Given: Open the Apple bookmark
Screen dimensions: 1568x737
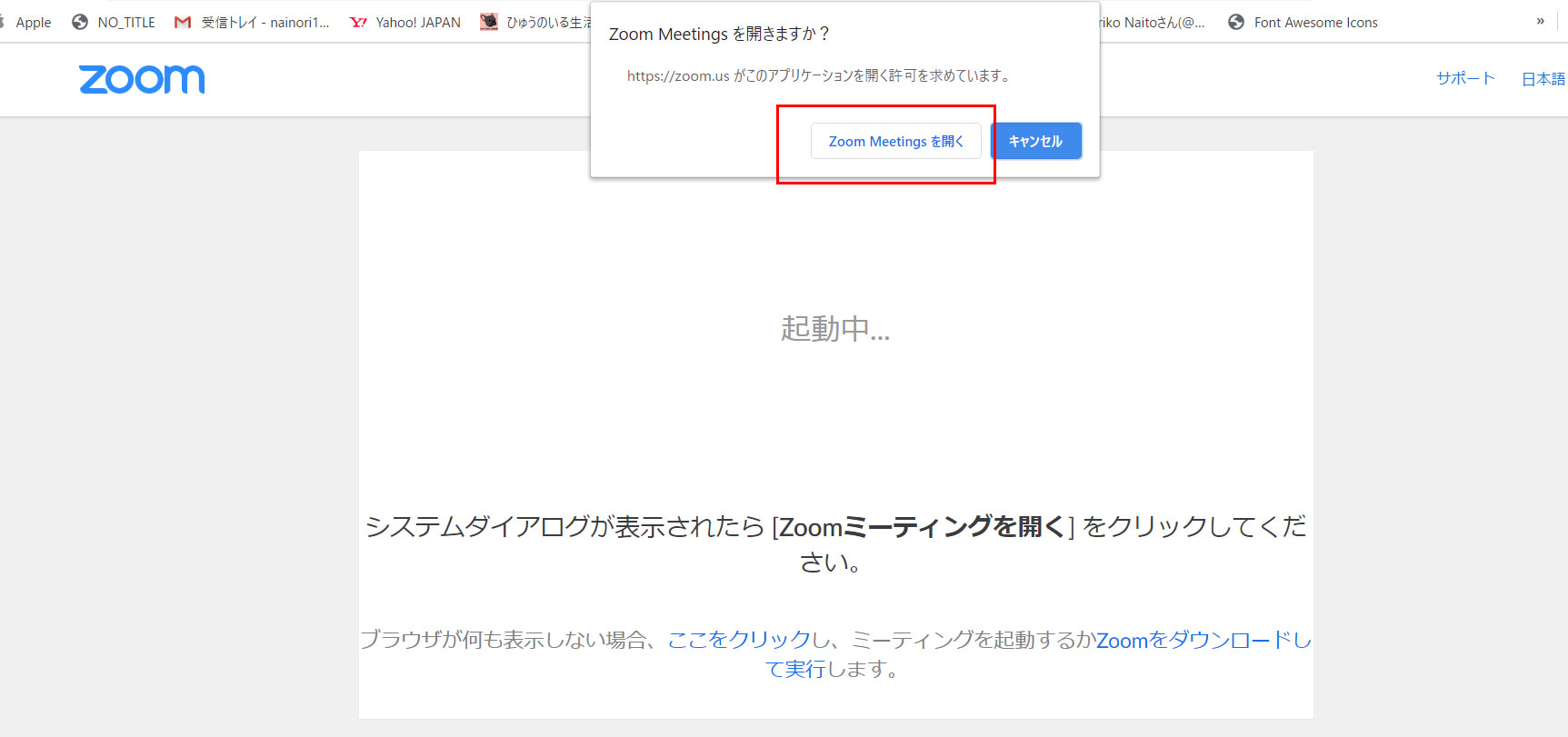Looking at the screenshot, I should pos(33,22).
